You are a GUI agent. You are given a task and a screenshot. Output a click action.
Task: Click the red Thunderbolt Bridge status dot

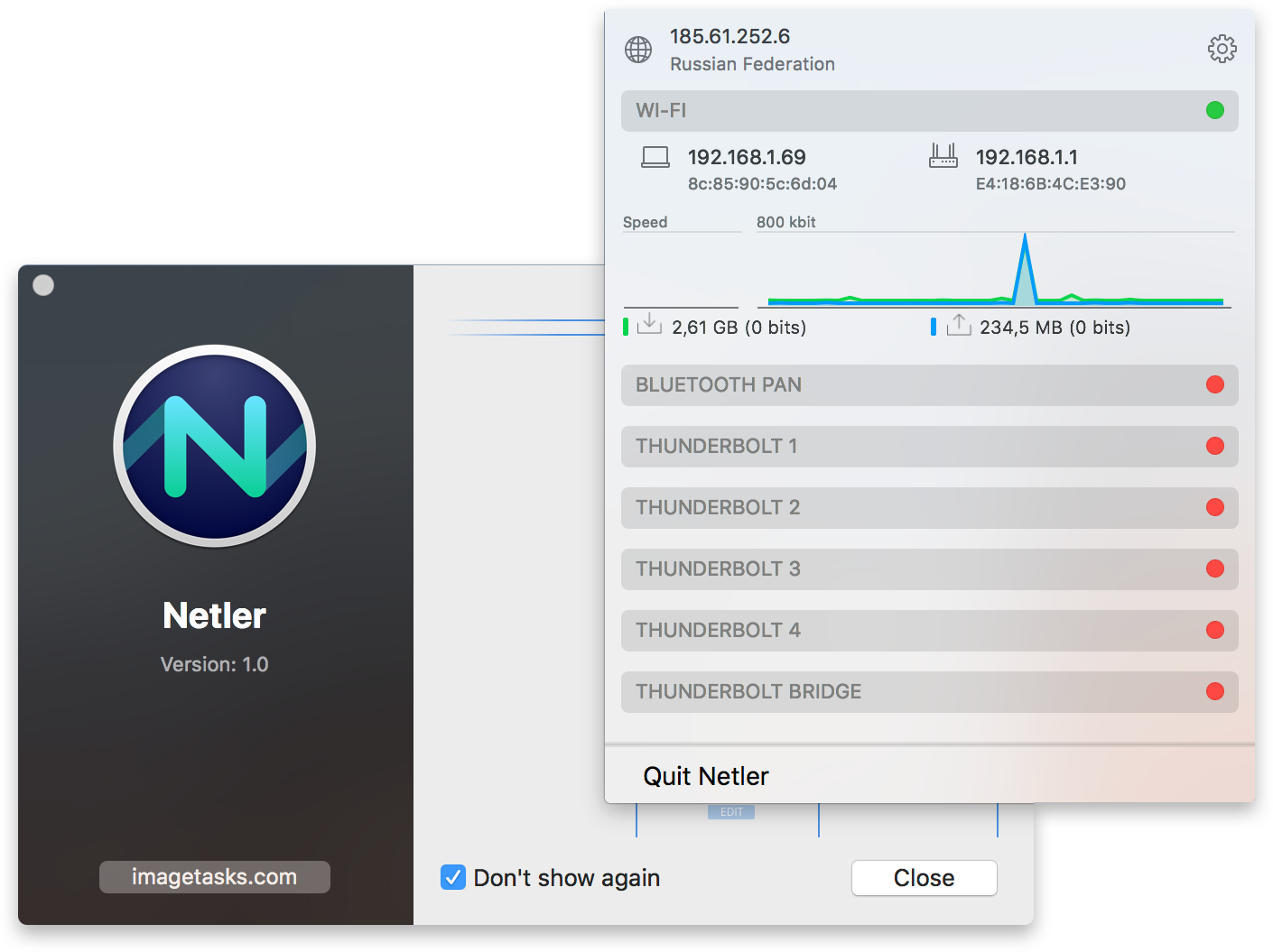click(x=1214, y=691)
